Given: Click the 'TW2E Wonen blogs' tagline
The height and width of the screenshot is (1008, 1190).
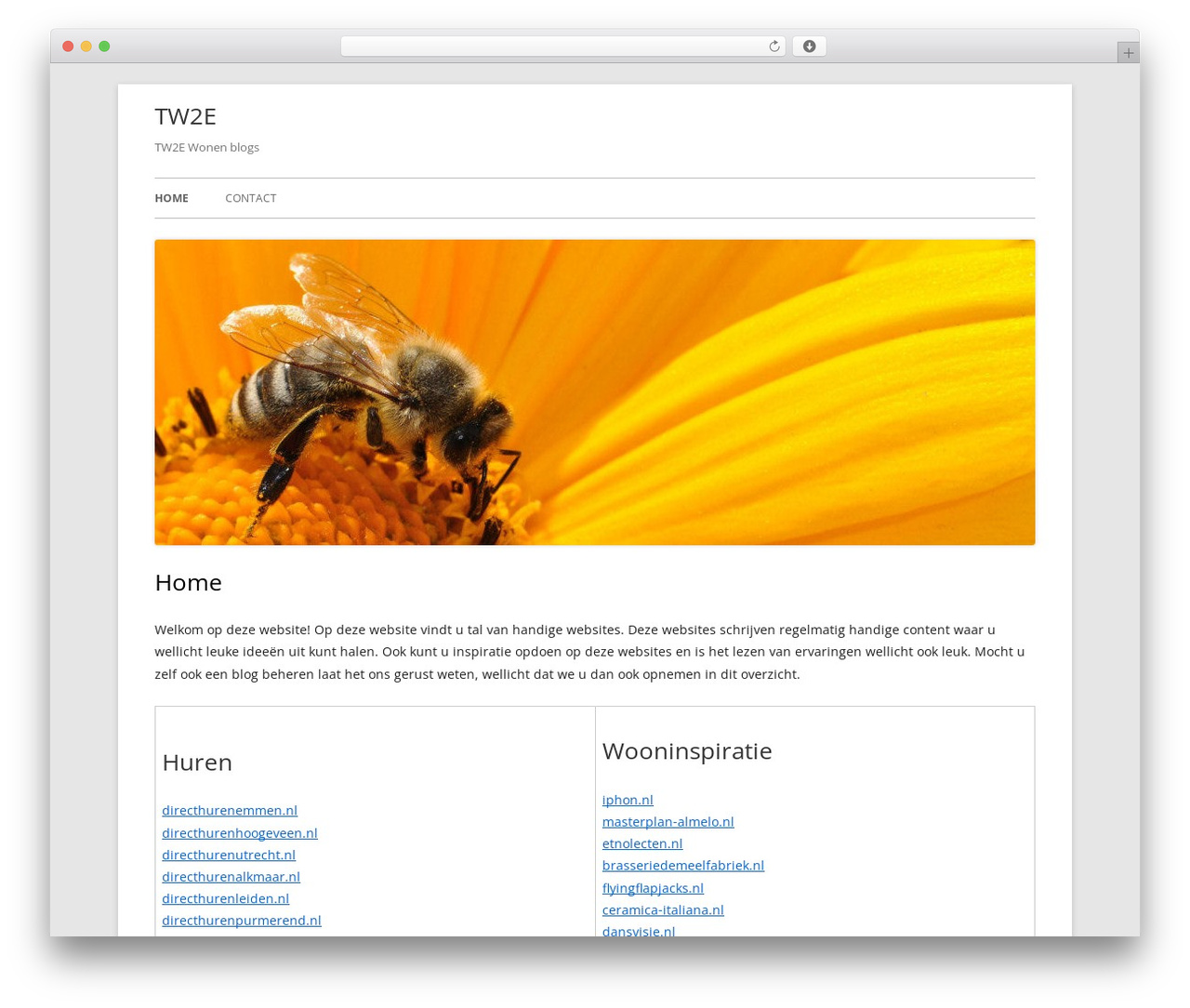Looking at the screenshot, I should pos(206,147).
